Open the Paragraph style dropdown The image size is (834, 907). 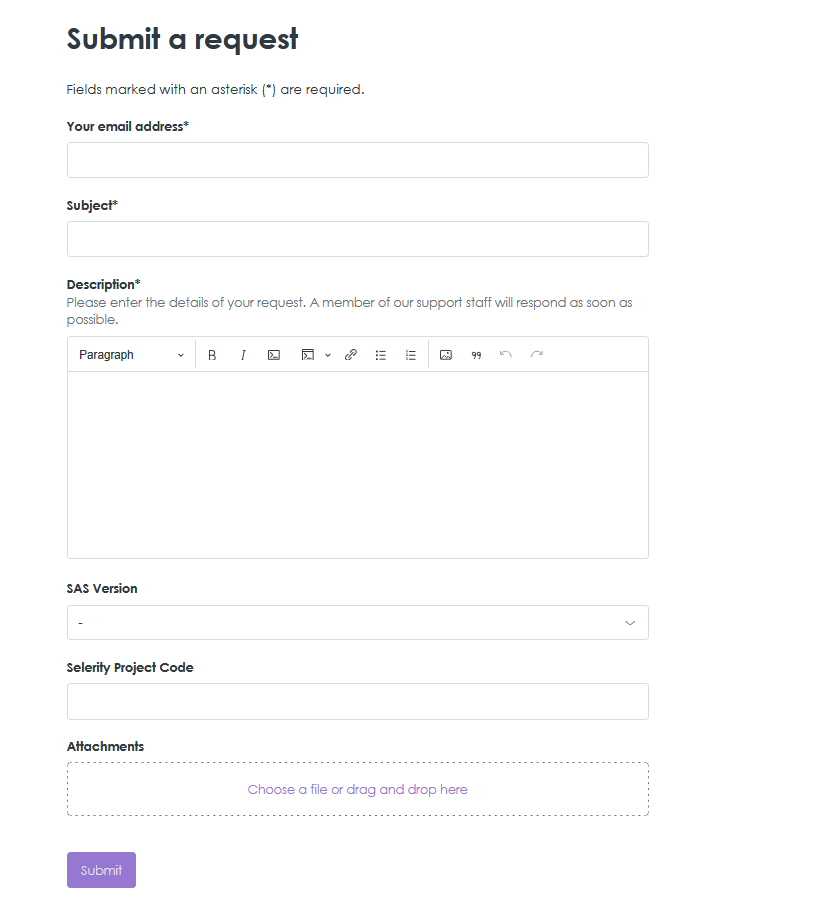[131, 355]
